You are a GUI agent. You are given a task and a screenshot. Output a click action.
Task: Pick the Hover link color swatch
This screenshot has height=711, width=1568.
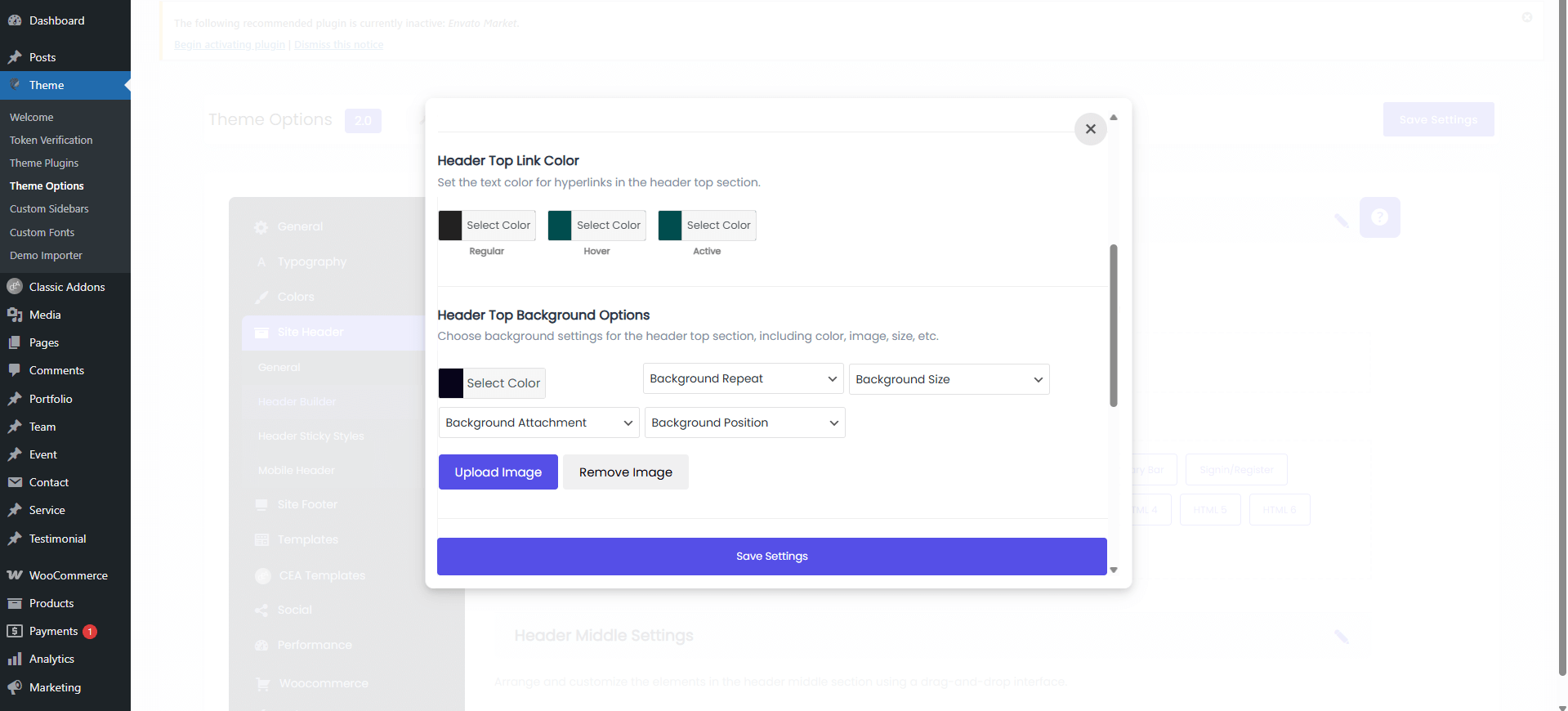click(x=560, y=226)
